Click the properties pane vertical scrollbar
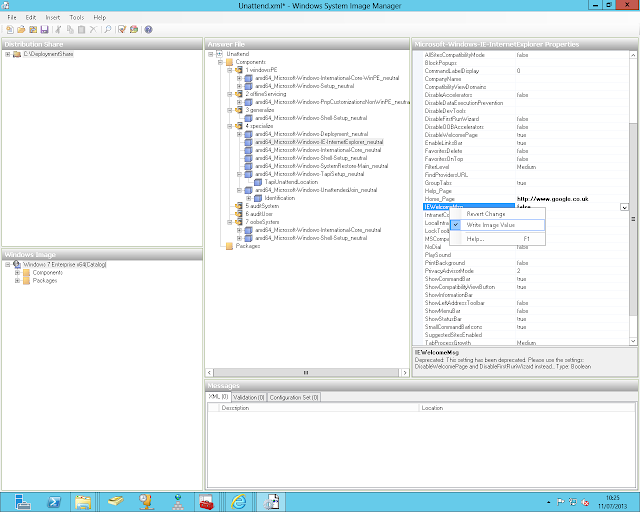The height and width of the screenshot is (512, 640). coord(633,219)
